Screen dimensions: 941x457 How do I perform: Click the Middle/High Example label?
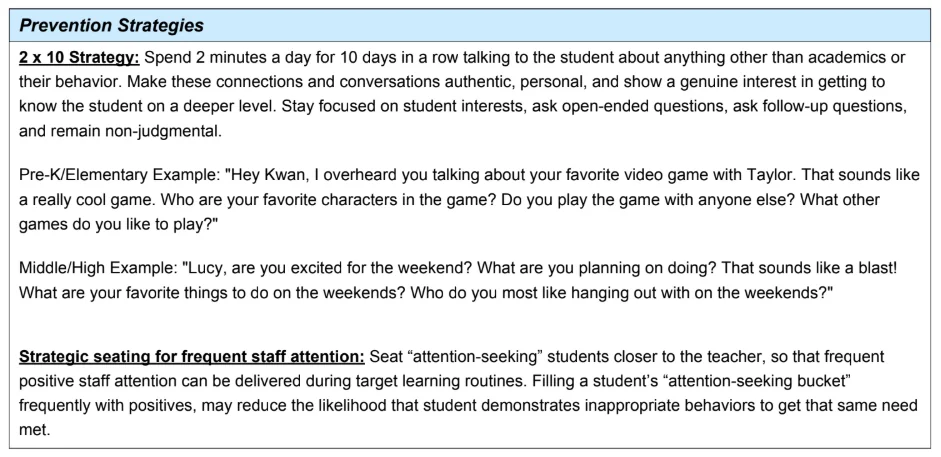tap(101, 267)
